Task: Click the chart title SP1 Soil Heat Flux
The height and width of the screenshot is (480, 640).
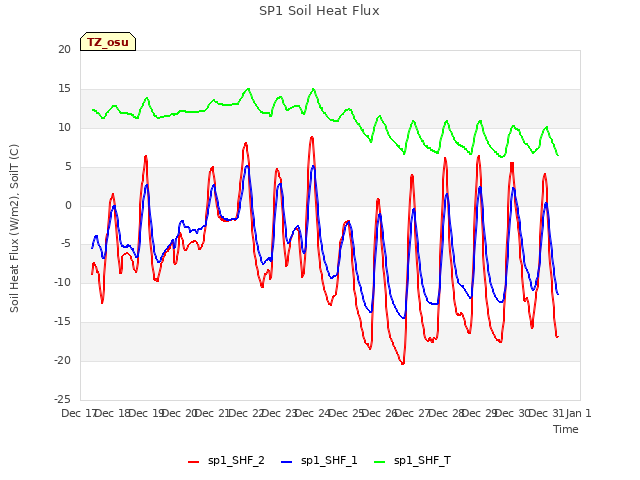Action: (x=319, y=11)
